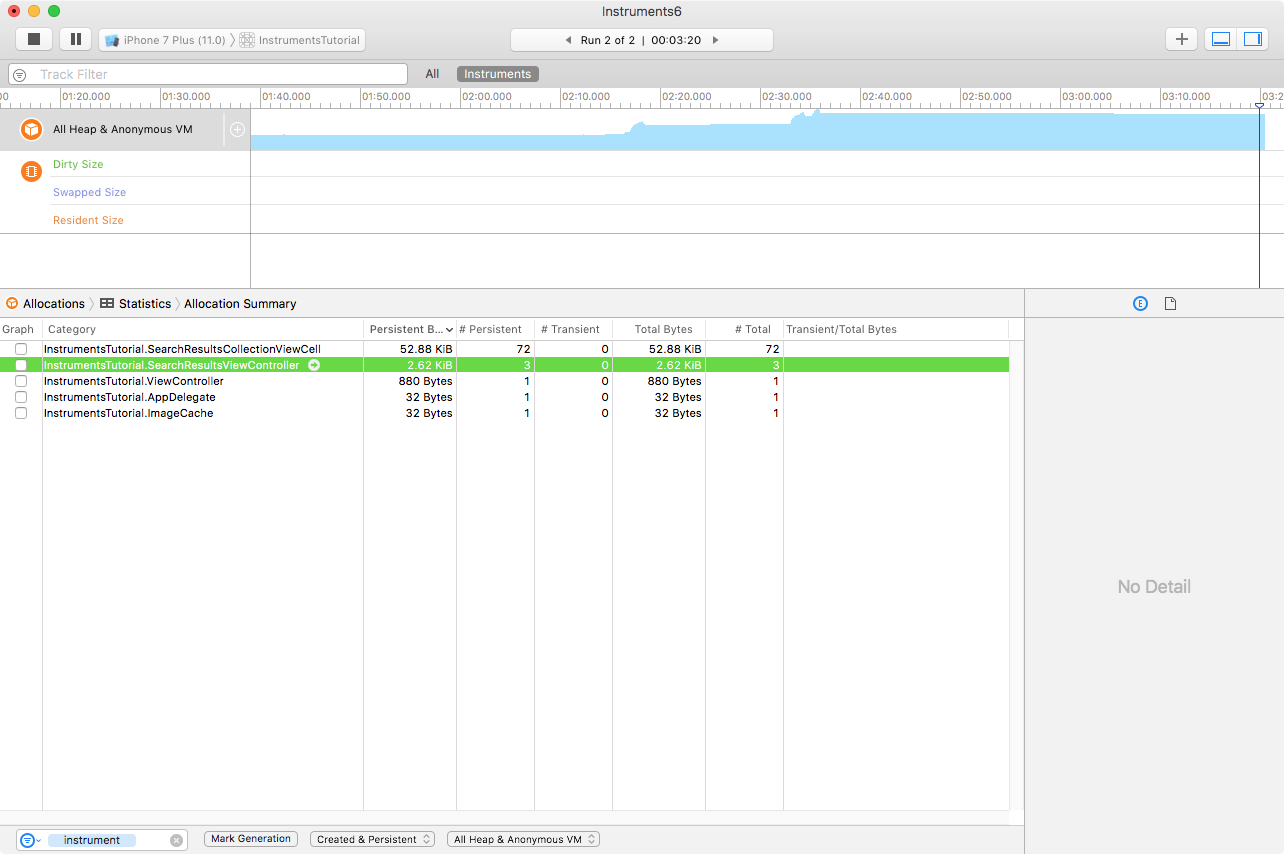1284x854 pixels.
Task: Select the Instruments track filter tab
Action: click(x=498, y=74)
